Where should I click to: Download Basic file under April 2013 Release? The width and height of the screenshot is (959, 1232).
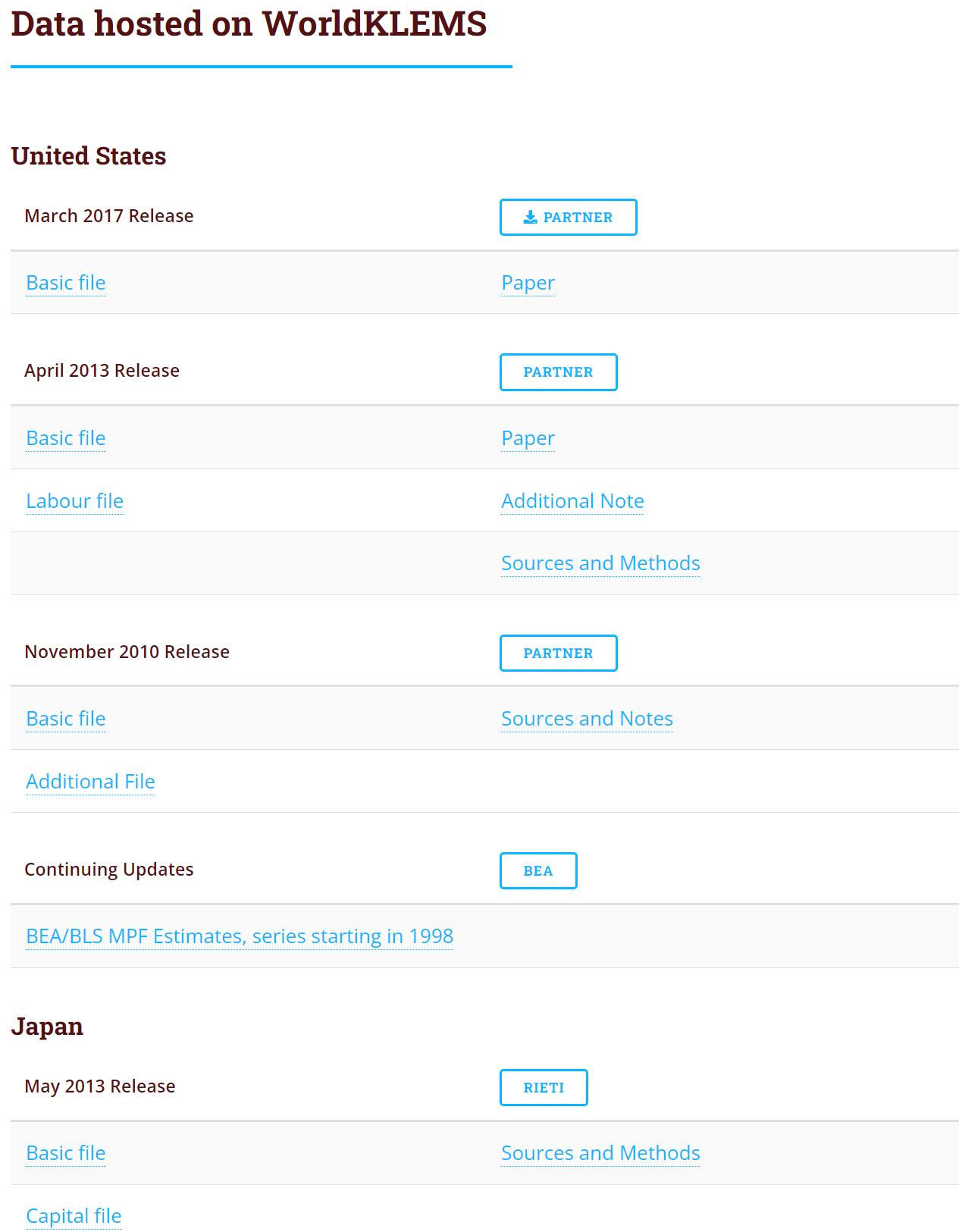[x=66, y=438]
